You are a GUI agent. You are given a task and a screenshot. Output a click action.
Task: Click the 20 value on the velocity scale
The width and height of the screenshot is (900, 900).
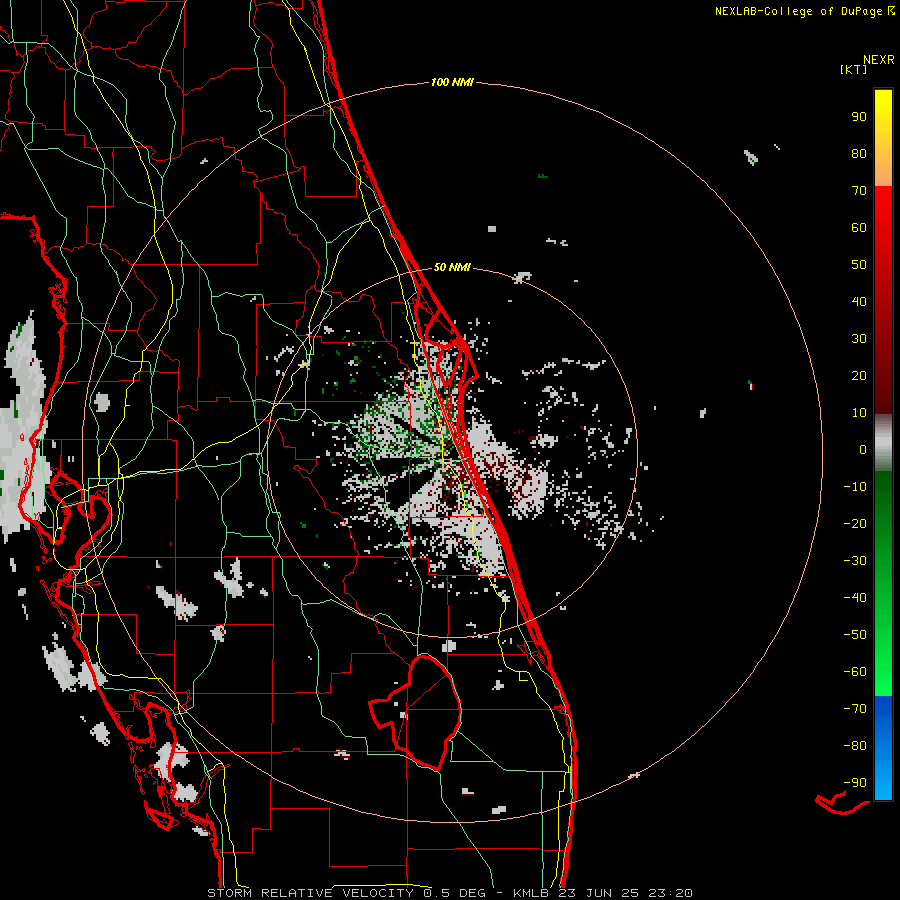pos(859,375)
